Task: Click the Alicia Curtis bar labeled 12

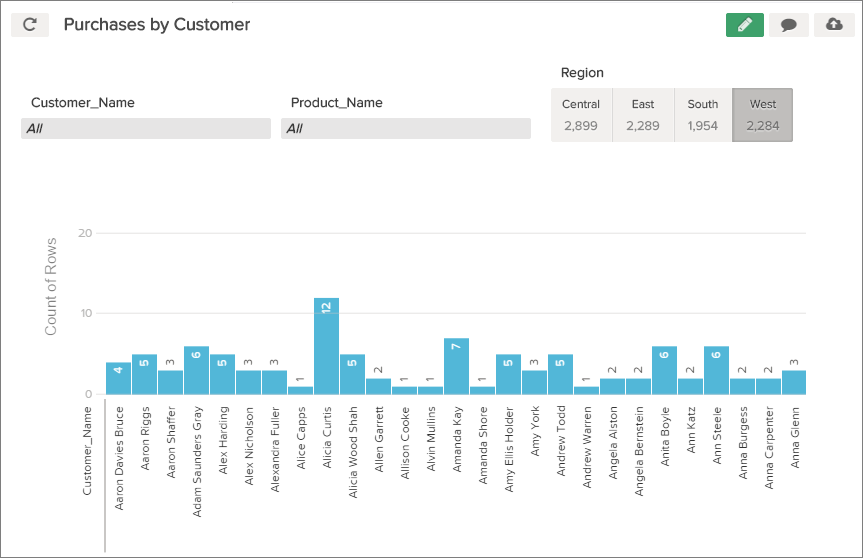Action: [326, 346]
